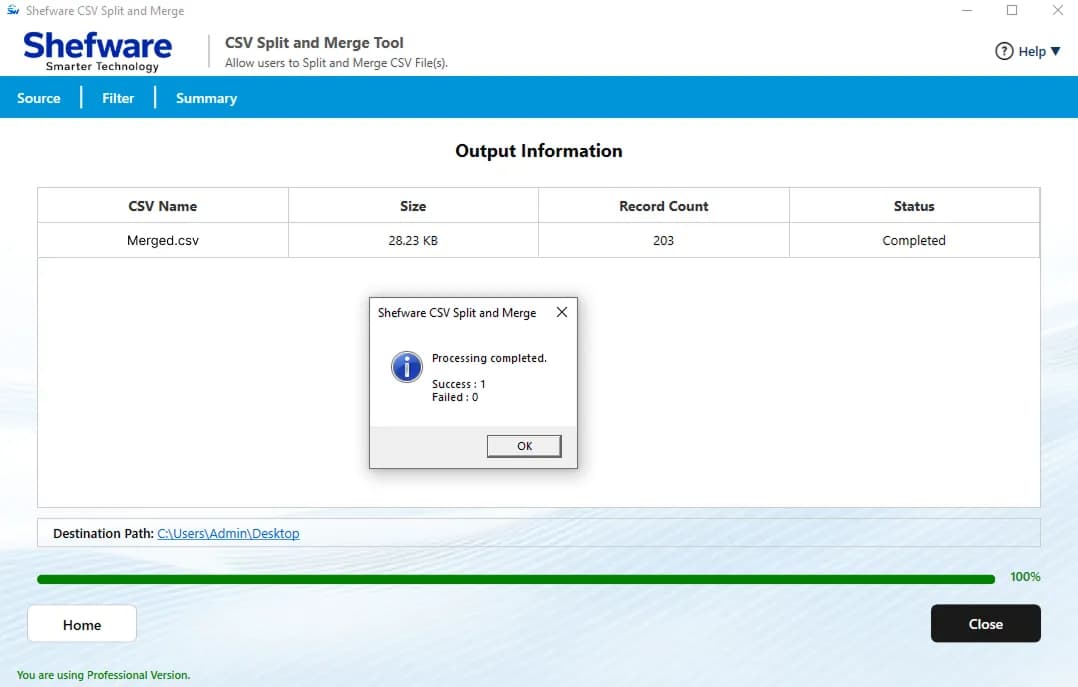Click the Output Information heading
Screen dimensions: 1078x687
[538, 151]
